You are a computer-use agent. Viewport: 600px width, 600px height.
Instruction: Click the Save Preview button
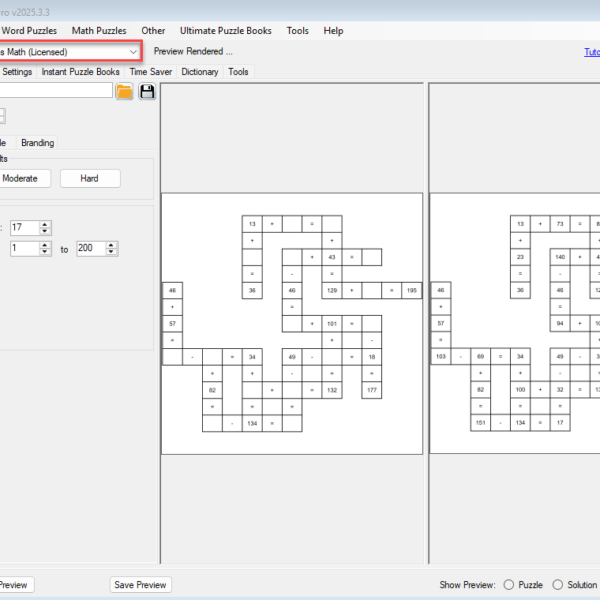coord(140,585)
